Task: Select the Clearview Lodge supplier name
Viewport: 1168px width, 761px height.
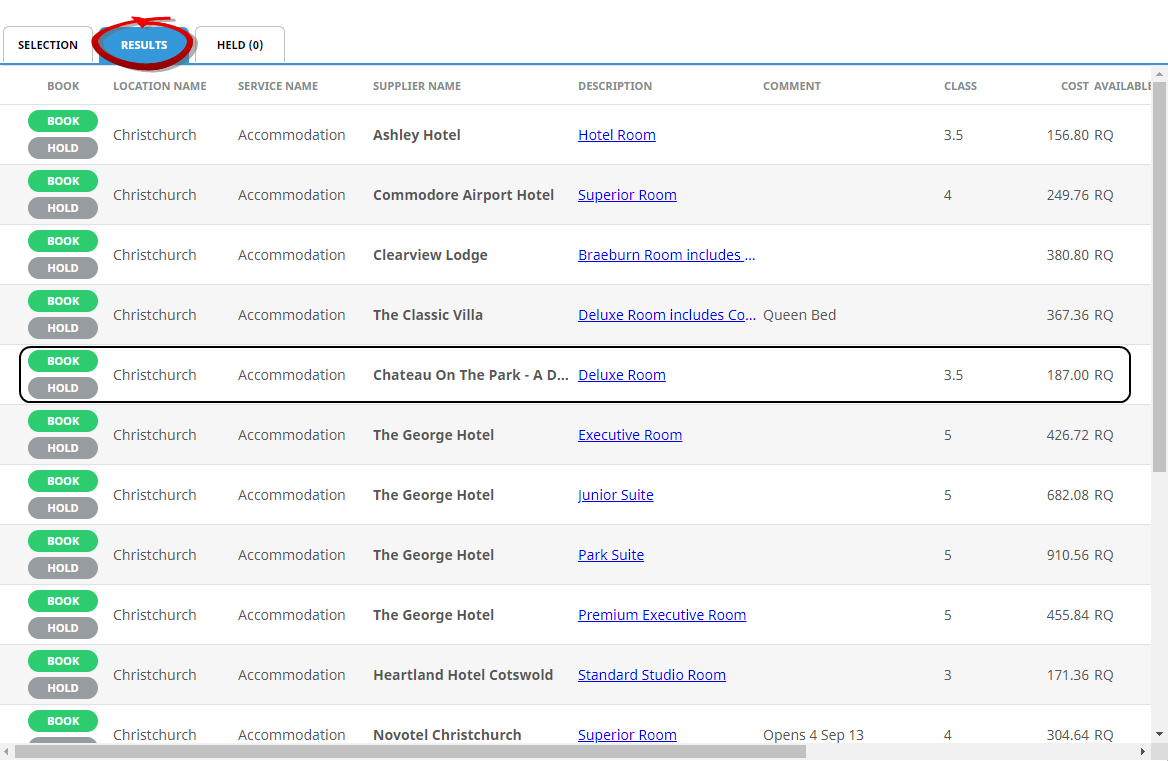Action: (430, 255)
